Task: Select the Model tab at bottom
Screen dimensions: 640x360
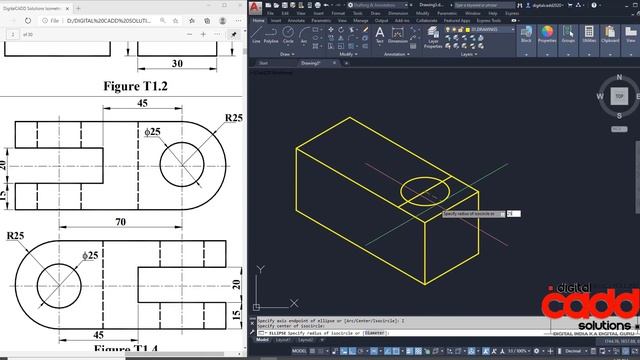Action: click(262, 340)
